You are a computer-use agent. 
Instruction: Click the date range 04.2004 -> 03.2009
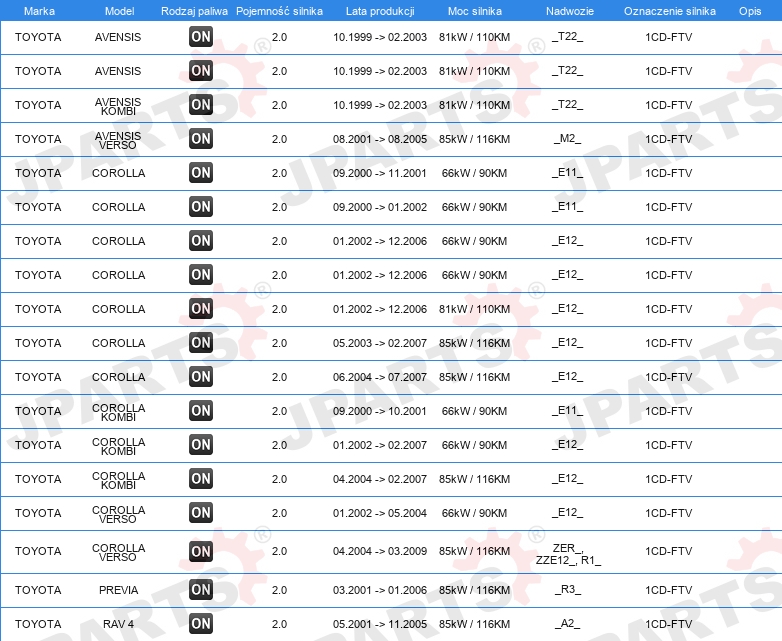pos(380,551)
